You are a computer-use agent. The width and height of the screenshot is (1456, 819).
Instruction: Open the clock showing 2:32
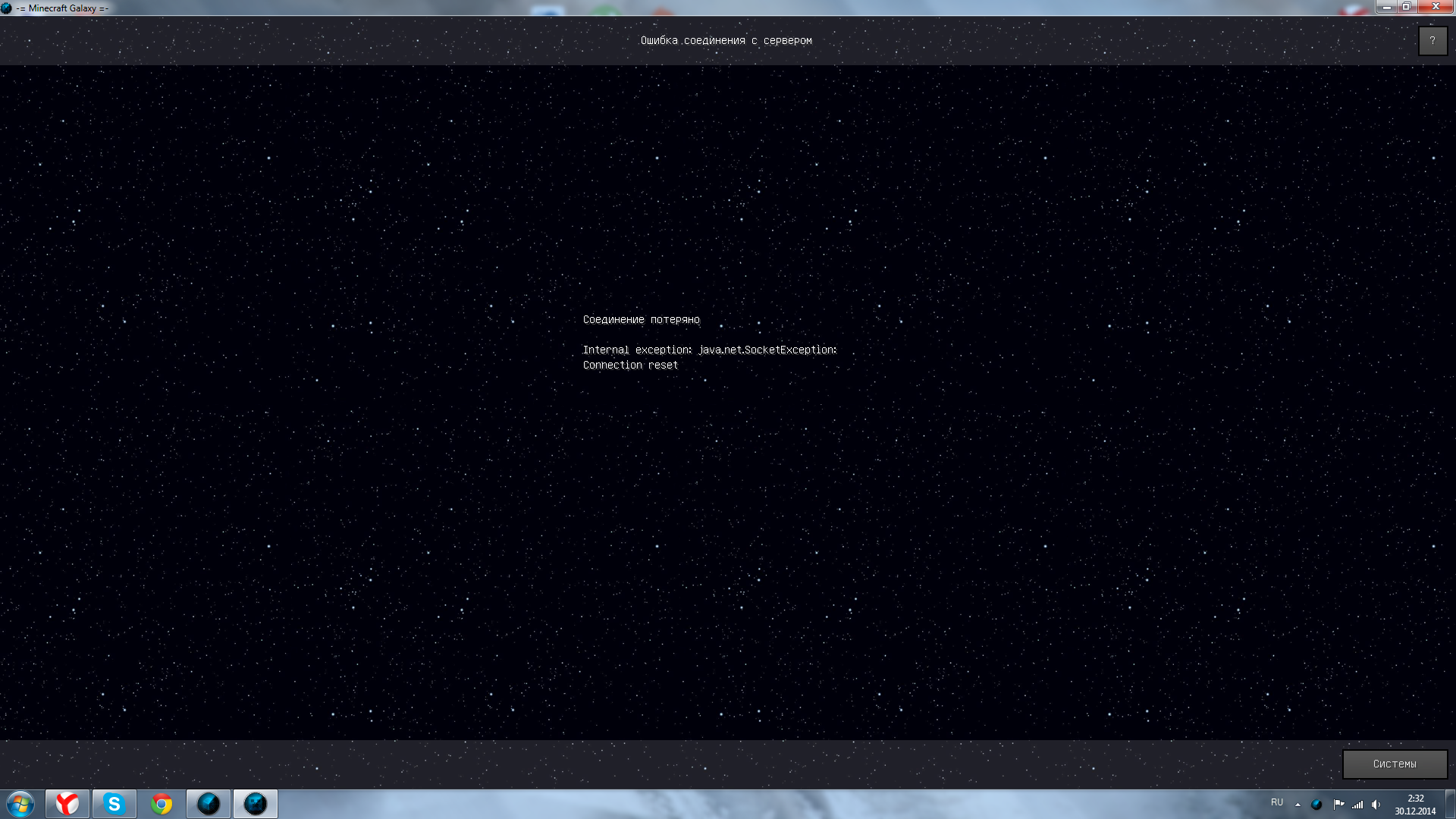click(1415, 805)
